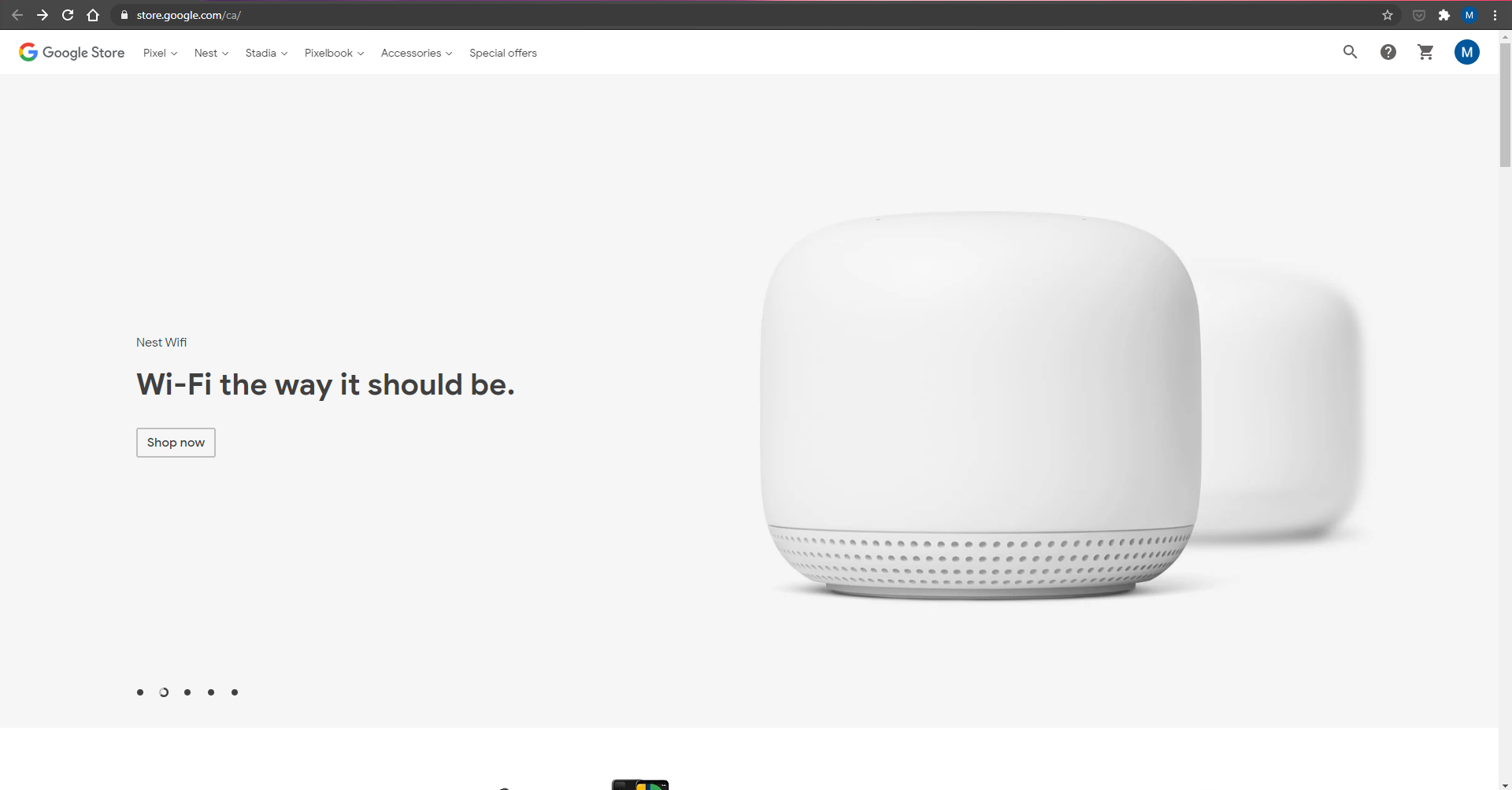Select the fifth carousel dot
1512x790 pixels.
pos(235,692)
